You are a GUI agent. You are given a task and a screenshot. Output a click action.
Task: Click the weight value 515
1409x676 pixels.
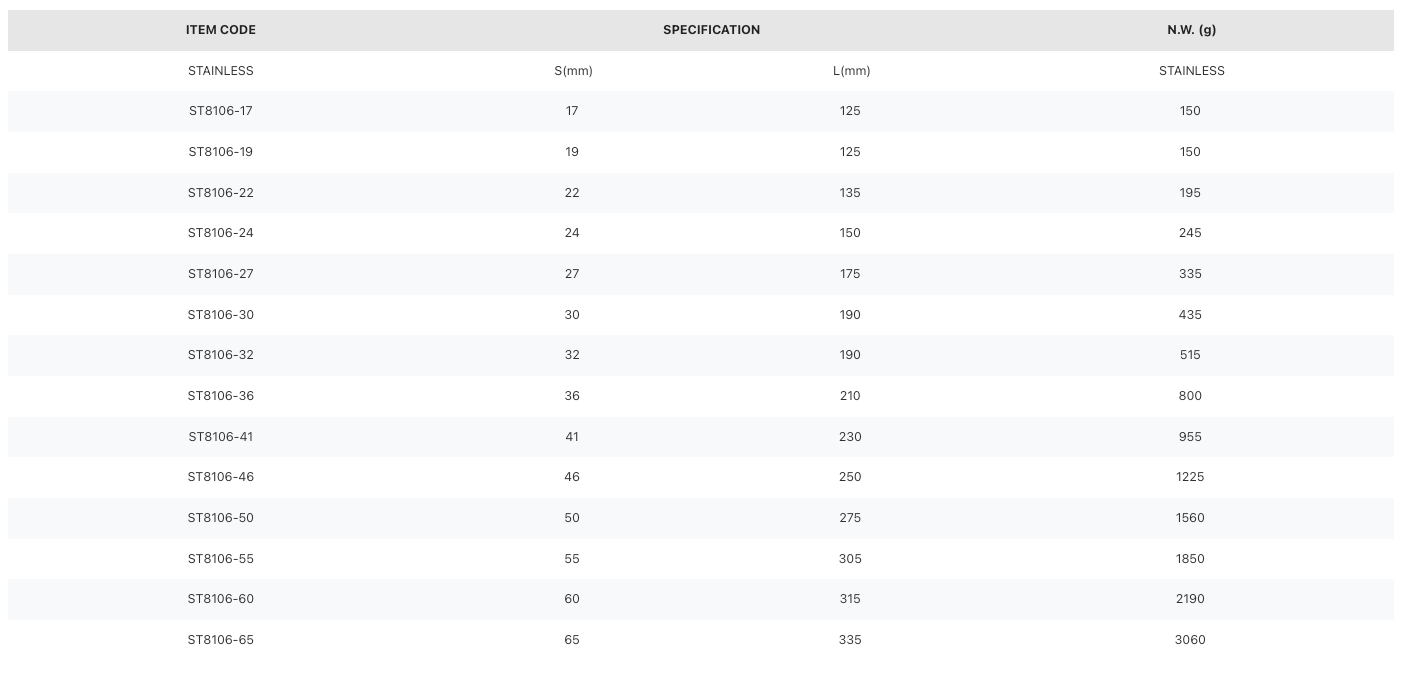point(1190,355)
